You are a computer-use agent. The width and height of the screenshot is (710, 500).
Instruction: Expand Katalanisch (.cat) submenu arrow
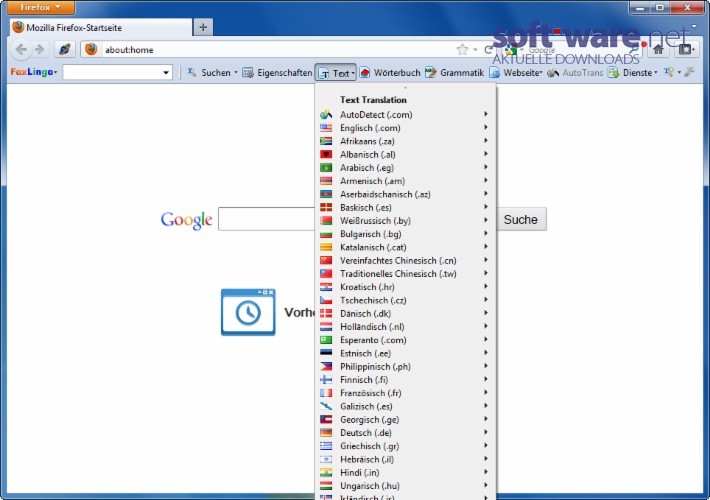click(485, 247)
